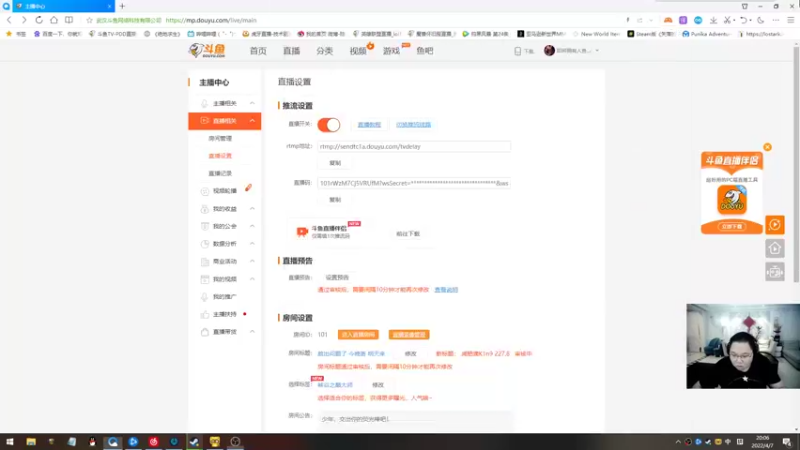Open the 查看说明 link under 直播预告
This screenshot has height=450, width=800.
(x=446, y=290)
